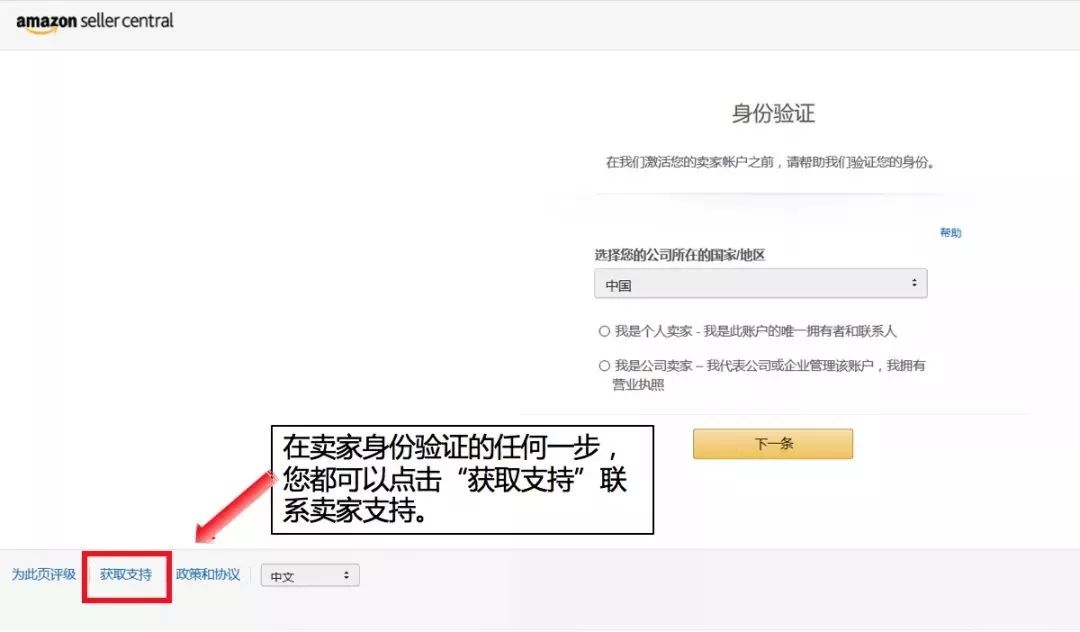The image size is (1080, 632).
Task: Select the 我是个人卖家 radio button
Action: click(604, 331)
